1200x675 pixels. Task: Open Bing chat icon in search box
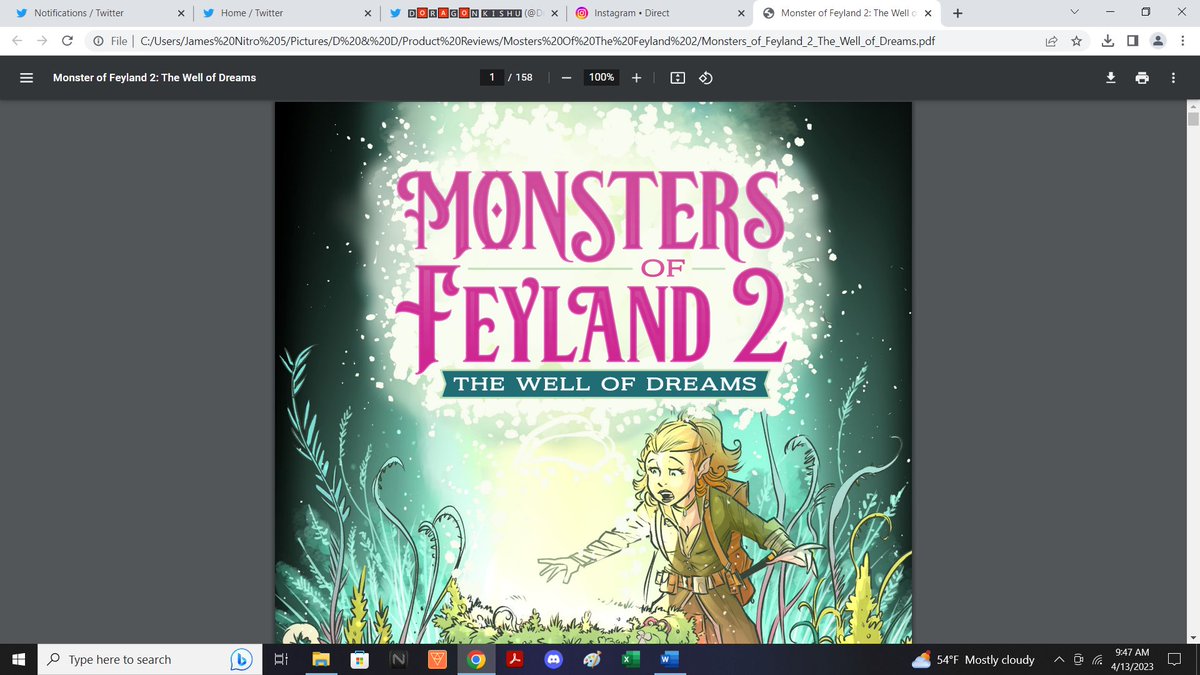[241, 659]
